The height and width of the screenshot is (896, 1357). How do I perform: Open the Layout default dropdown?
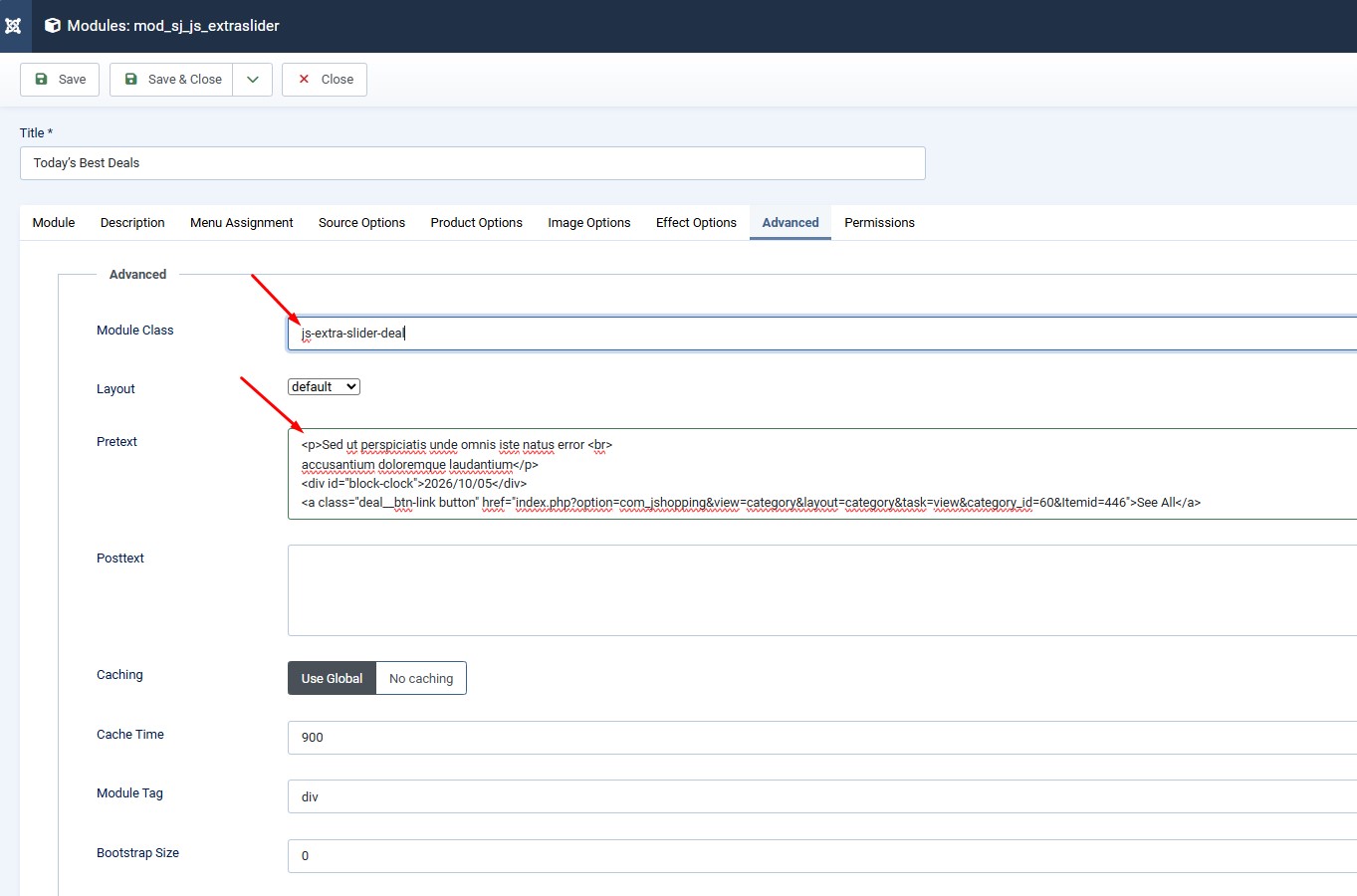click(x=324, y=387)
